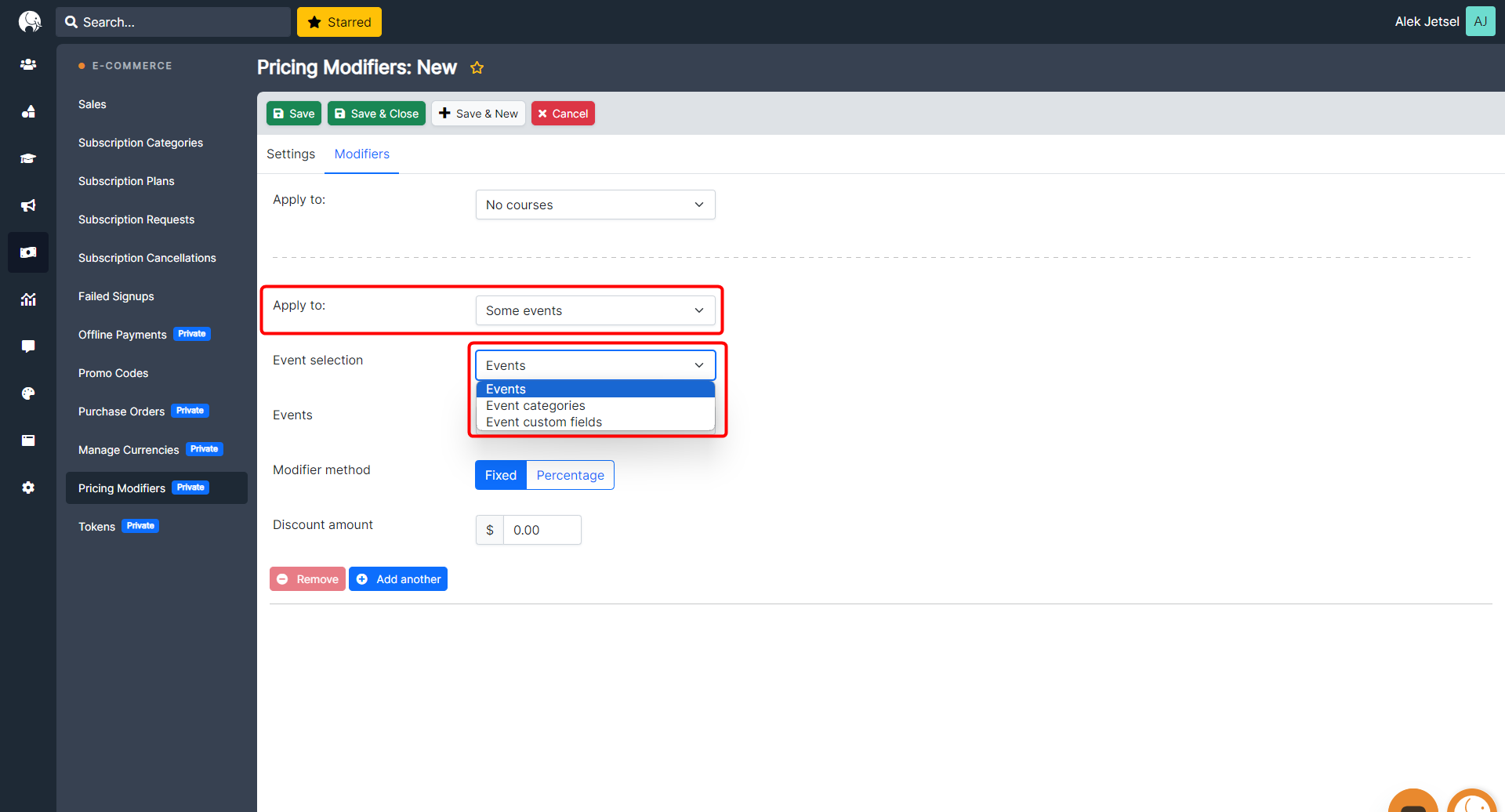
Task: Open Purchase Orders
Action: [121, 411]
